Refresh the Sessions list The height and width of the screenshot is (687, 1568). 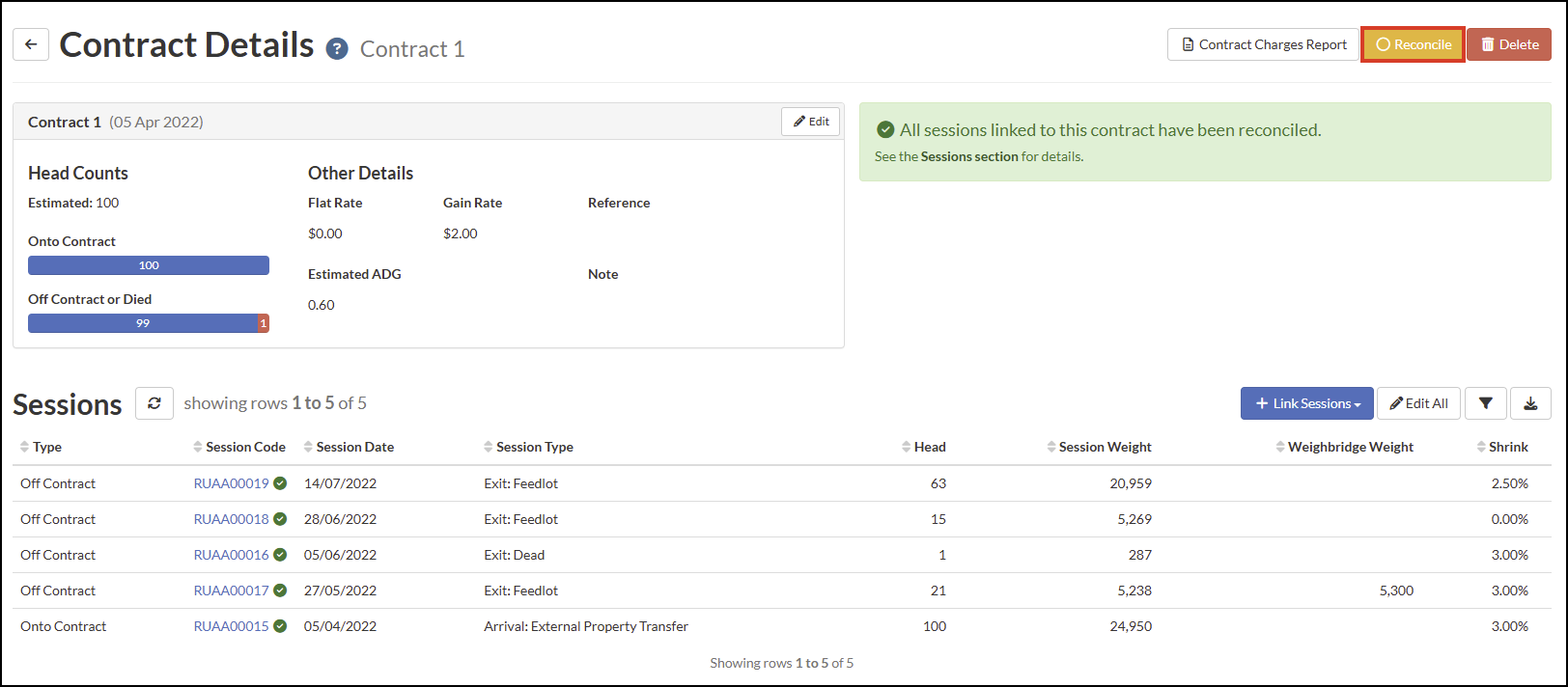154,403
